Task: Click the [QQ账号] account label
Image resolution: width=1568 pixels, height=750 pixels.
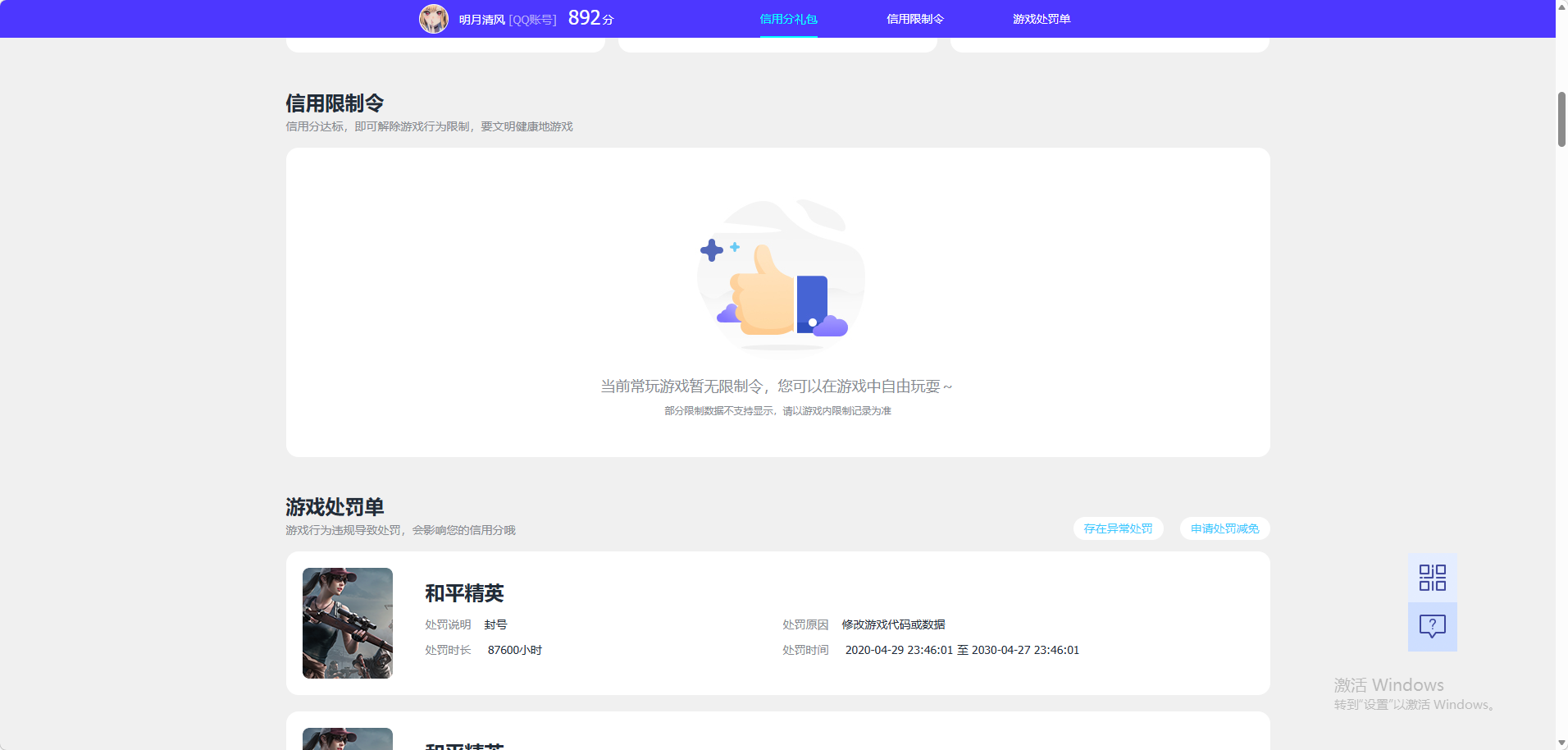Action: pos(531,18)
